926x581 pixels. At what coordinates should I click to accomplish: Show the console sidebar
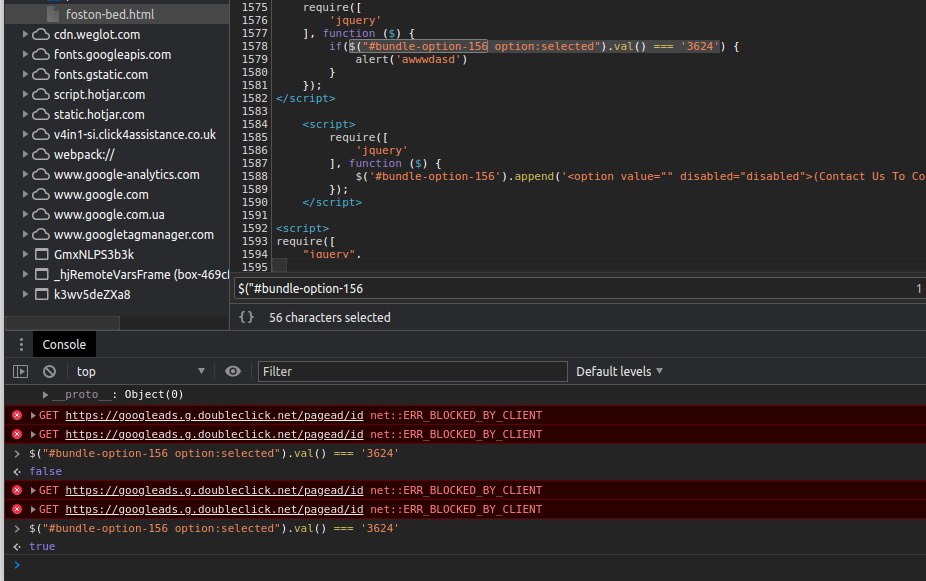coord(21,371)
